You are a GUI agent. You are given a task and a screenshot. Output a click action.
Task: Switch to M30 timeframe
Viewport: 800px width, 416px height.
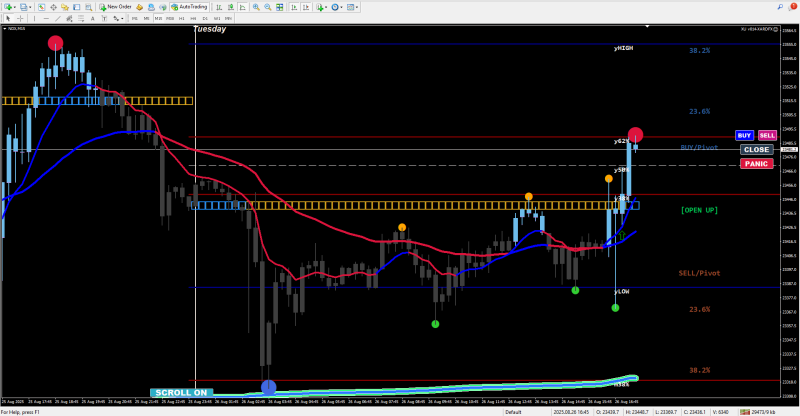tap(170, 18)
